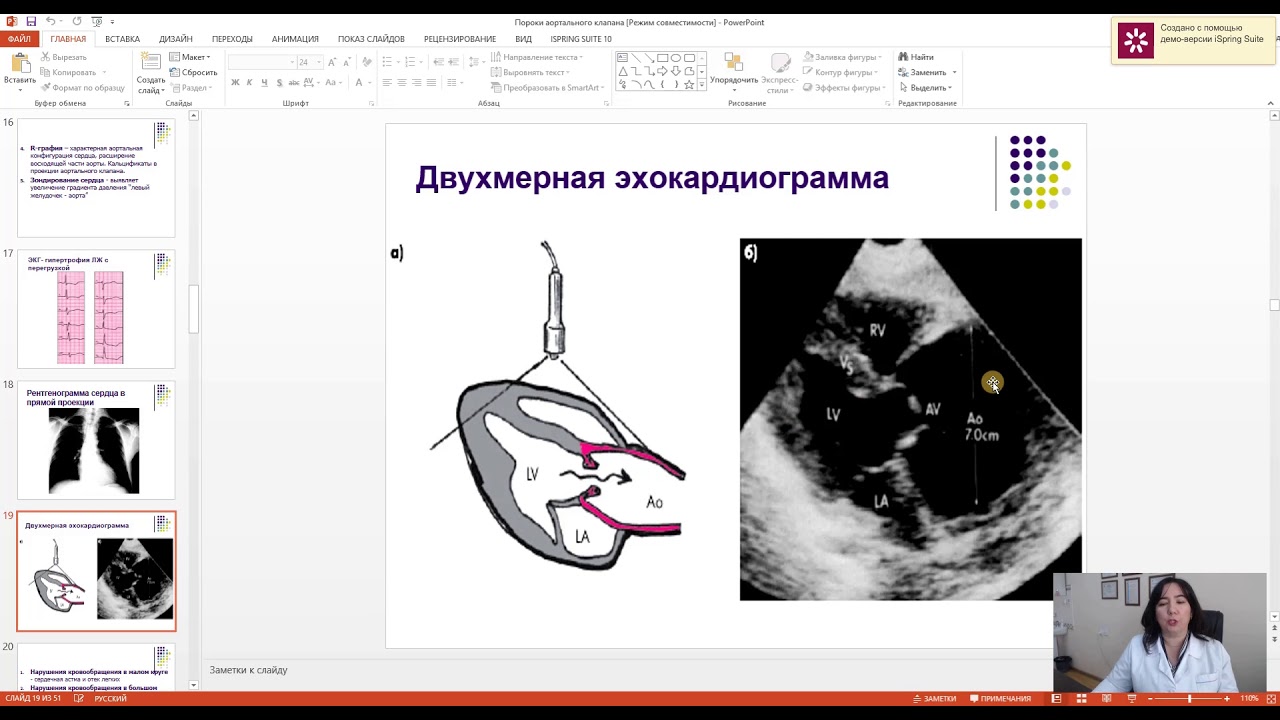Switch to Design (ДИЗАЙН) tab
The height and width of the screenshot is (720, 1280).
tap(175, 39)
